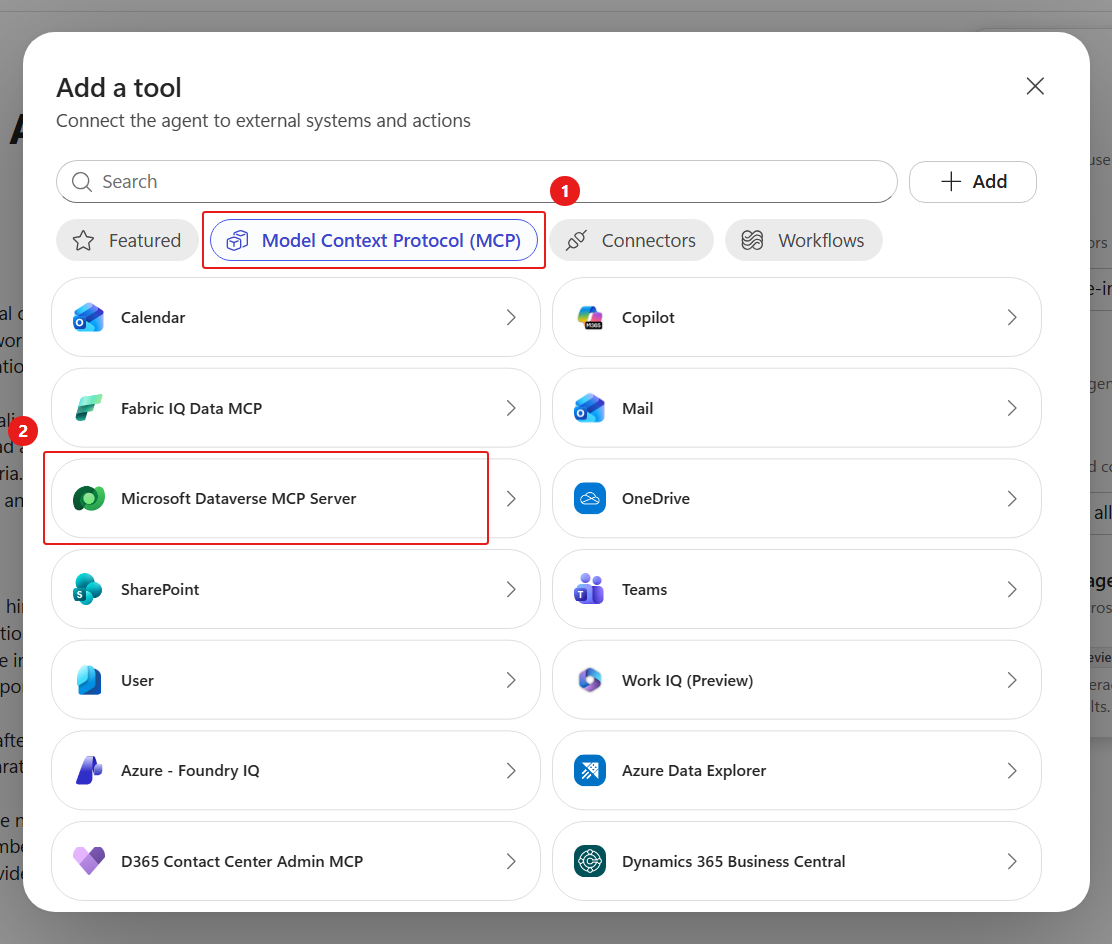Expand the Microsoft Dataverse MCP Server chevron
The width and height of the screenshot is (1112, 944).
click(x=511, y=499)
